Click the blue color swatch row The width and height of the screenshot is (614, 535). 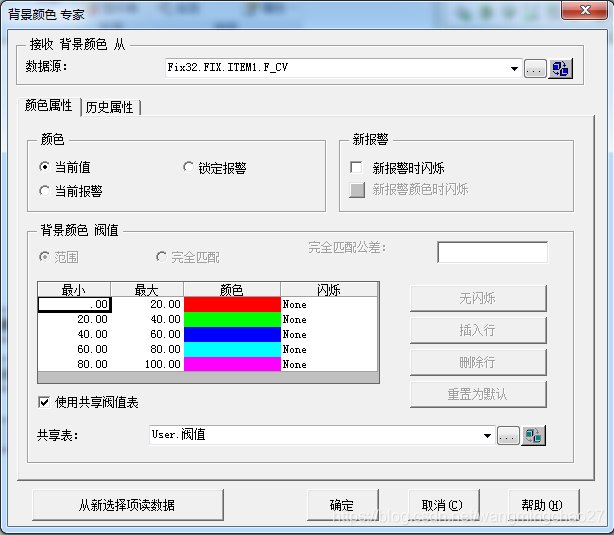(x=232, y=334)
